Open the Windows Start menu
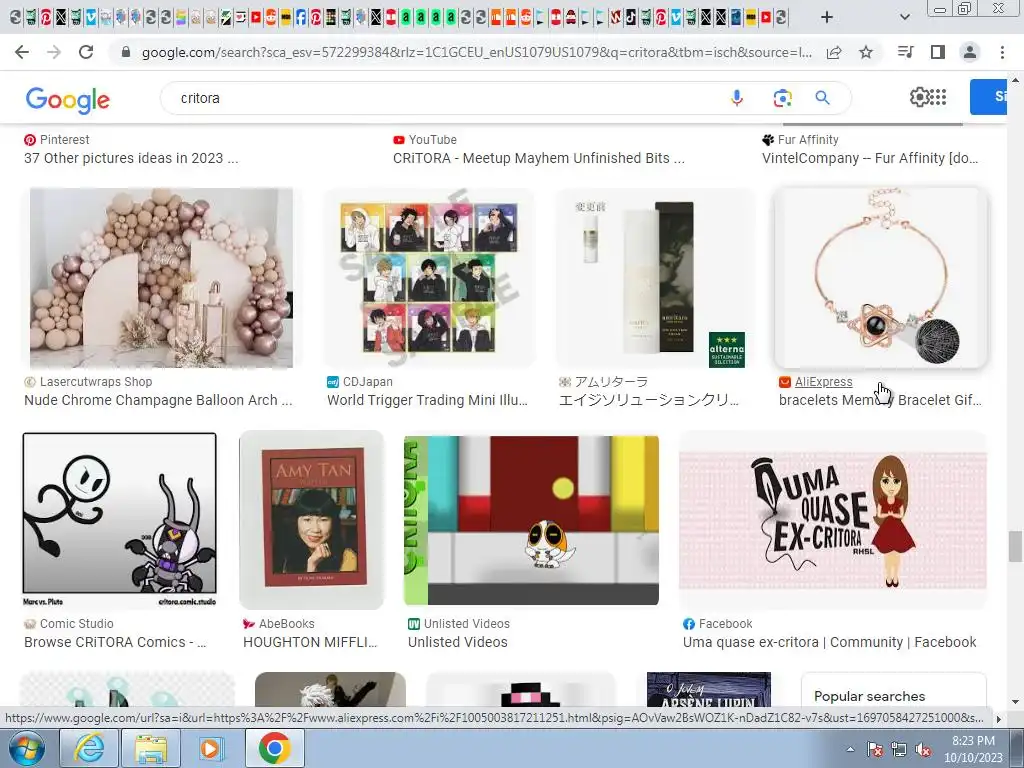Viewport: 1024px width, 768px height. 27,748
